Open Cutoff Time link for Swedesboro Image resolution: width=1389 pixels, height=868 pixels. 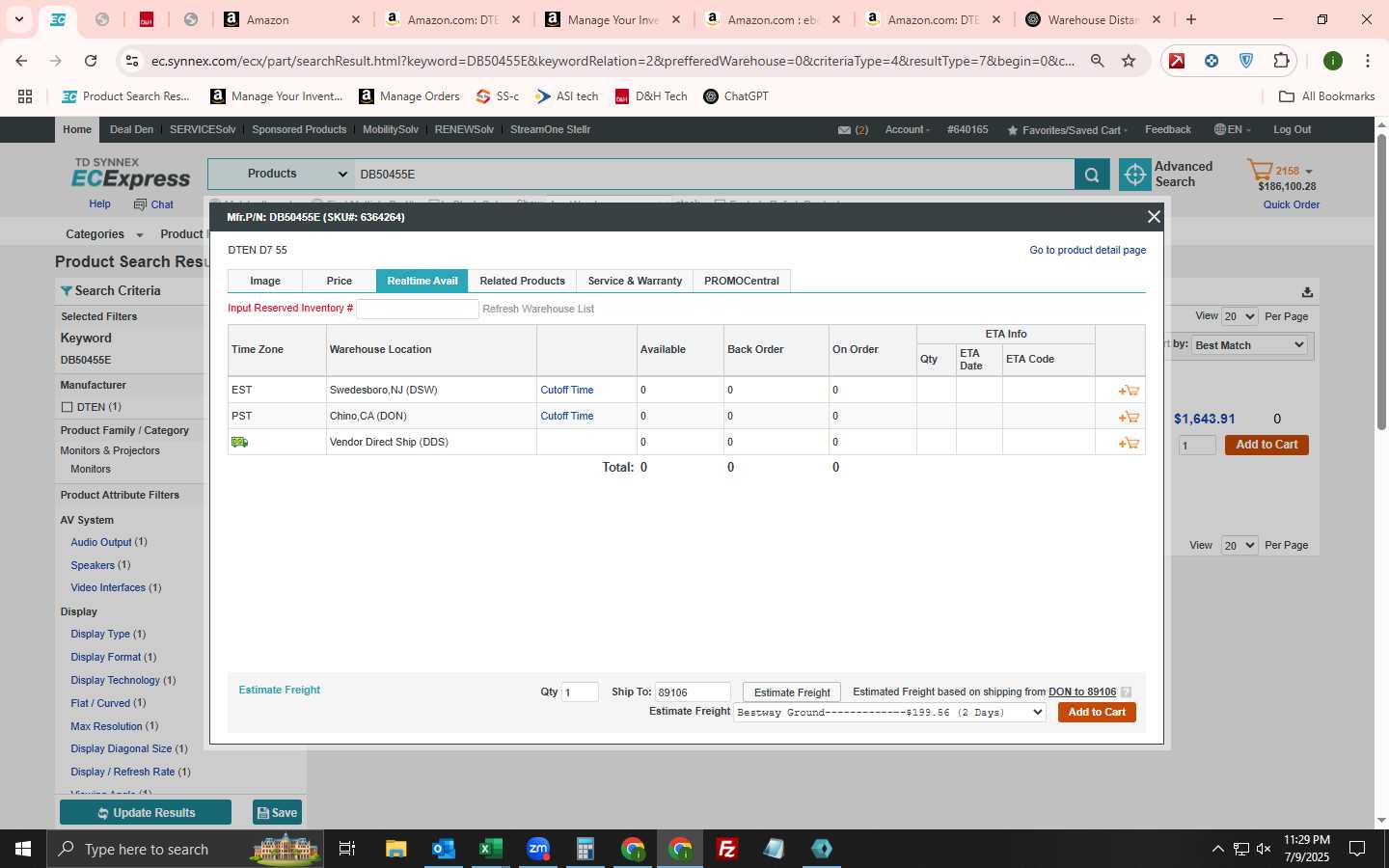[x=566, y=391]
